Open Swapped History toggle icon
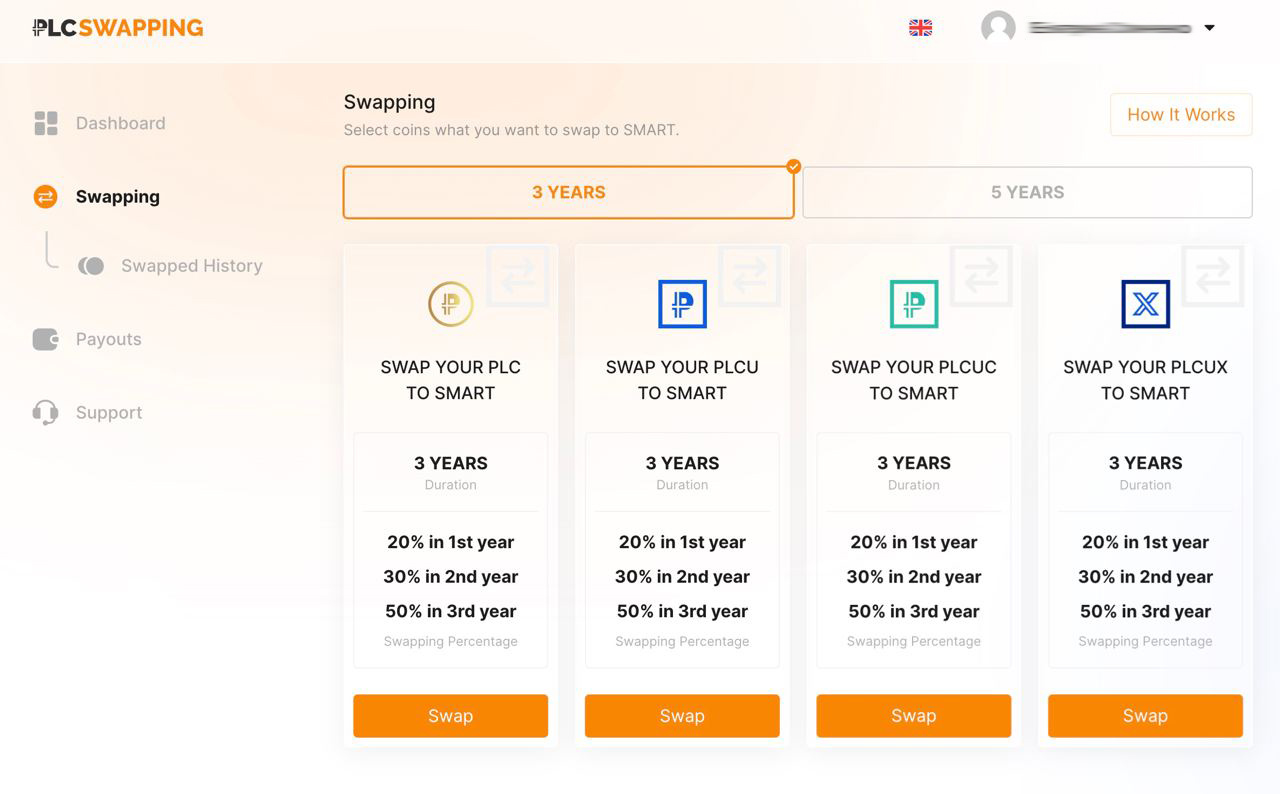 91,266
